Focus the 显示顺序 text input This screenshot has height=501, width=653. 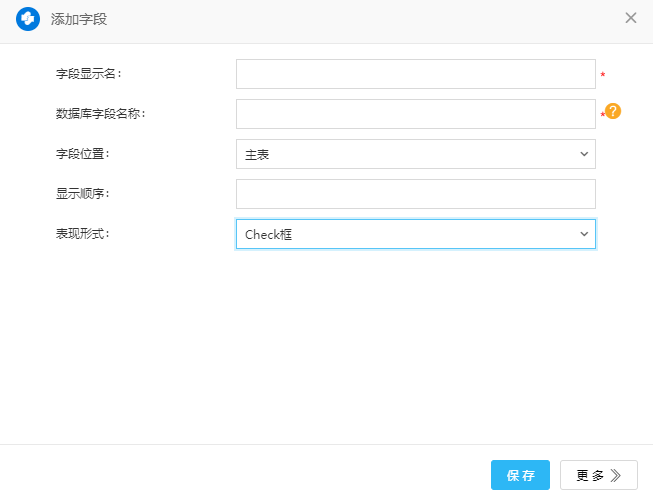[x=415, y=194]
